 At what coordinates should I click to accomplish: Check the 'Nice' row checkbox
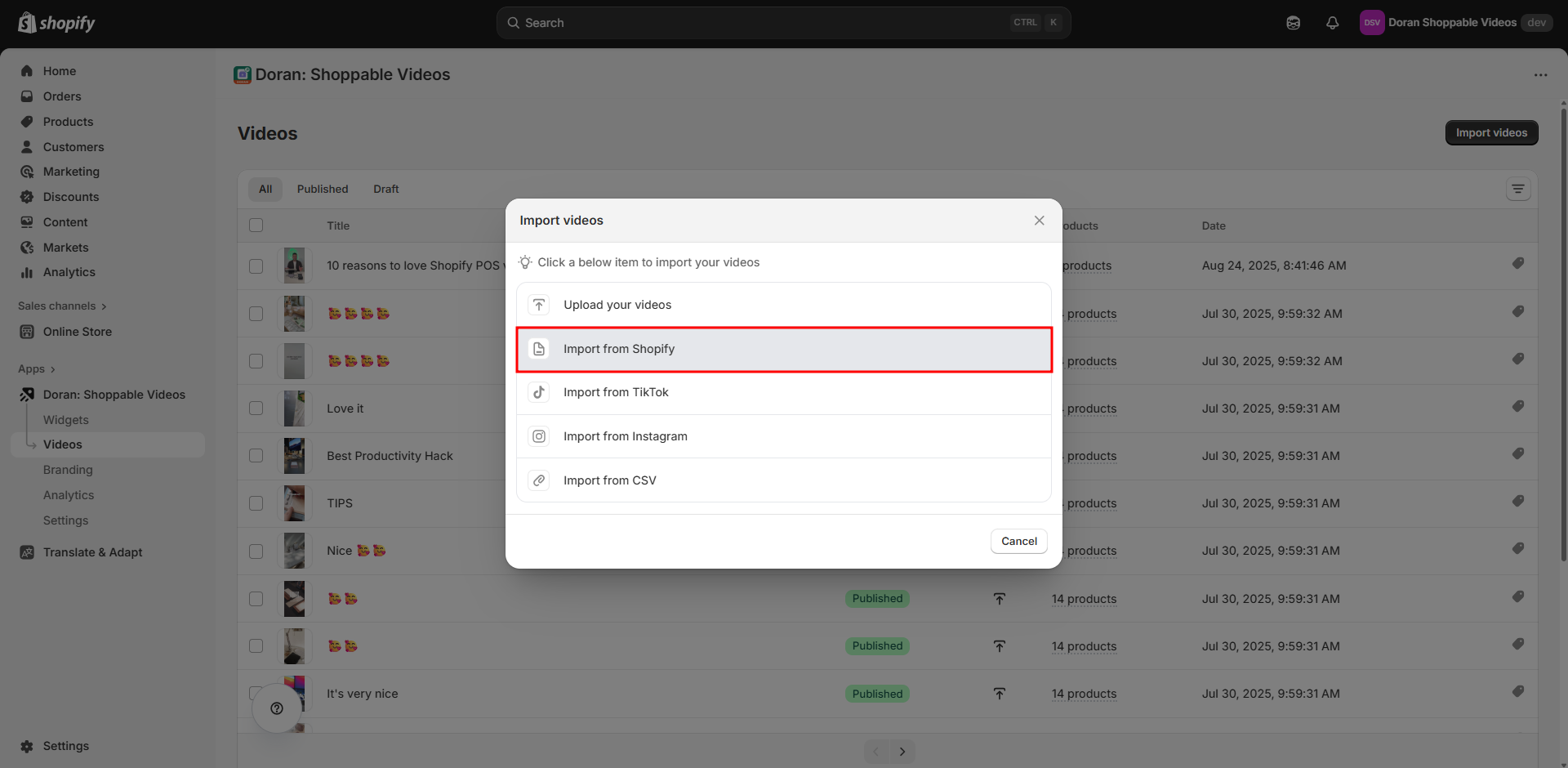256,551
